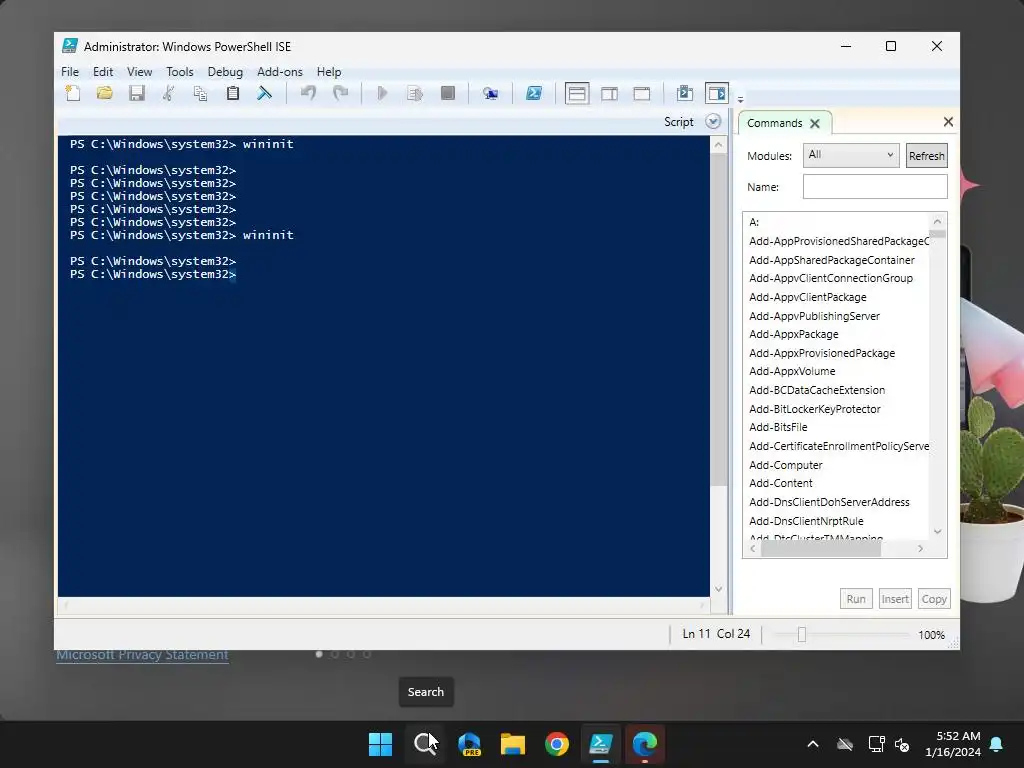The width and height of the screenshot is (1024, 768).
Task: Open the Add-ons menu
Action: tap(280, 72)
